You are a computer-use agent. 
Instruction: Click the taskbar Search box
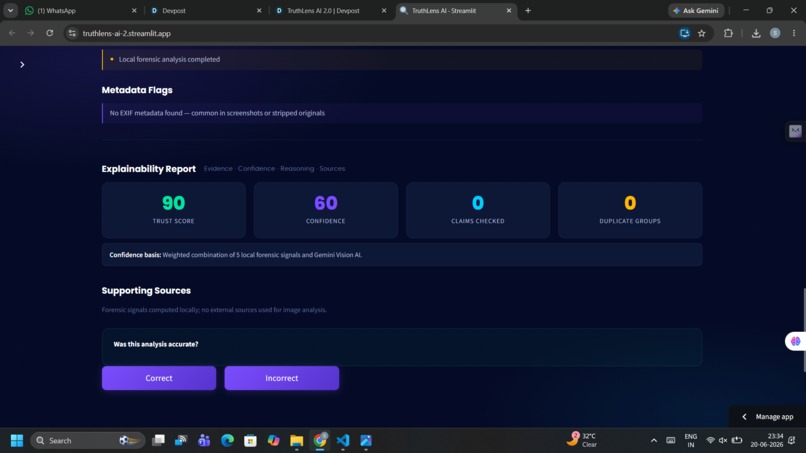[87, 441]
